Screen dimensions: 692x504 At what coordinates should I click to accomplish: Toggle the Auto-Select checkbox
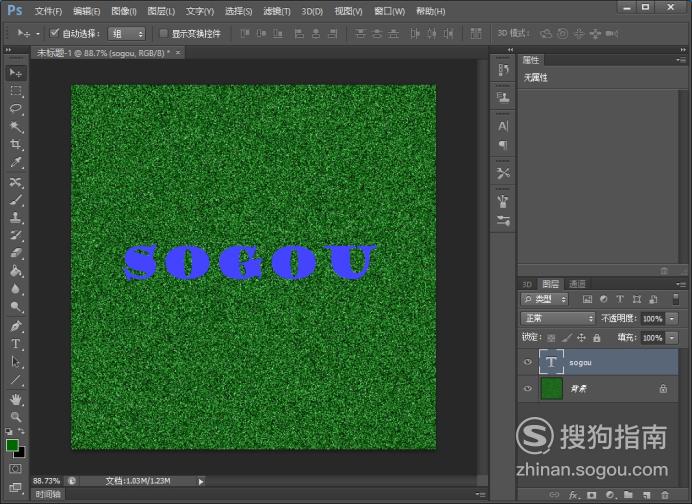point(54,33)
